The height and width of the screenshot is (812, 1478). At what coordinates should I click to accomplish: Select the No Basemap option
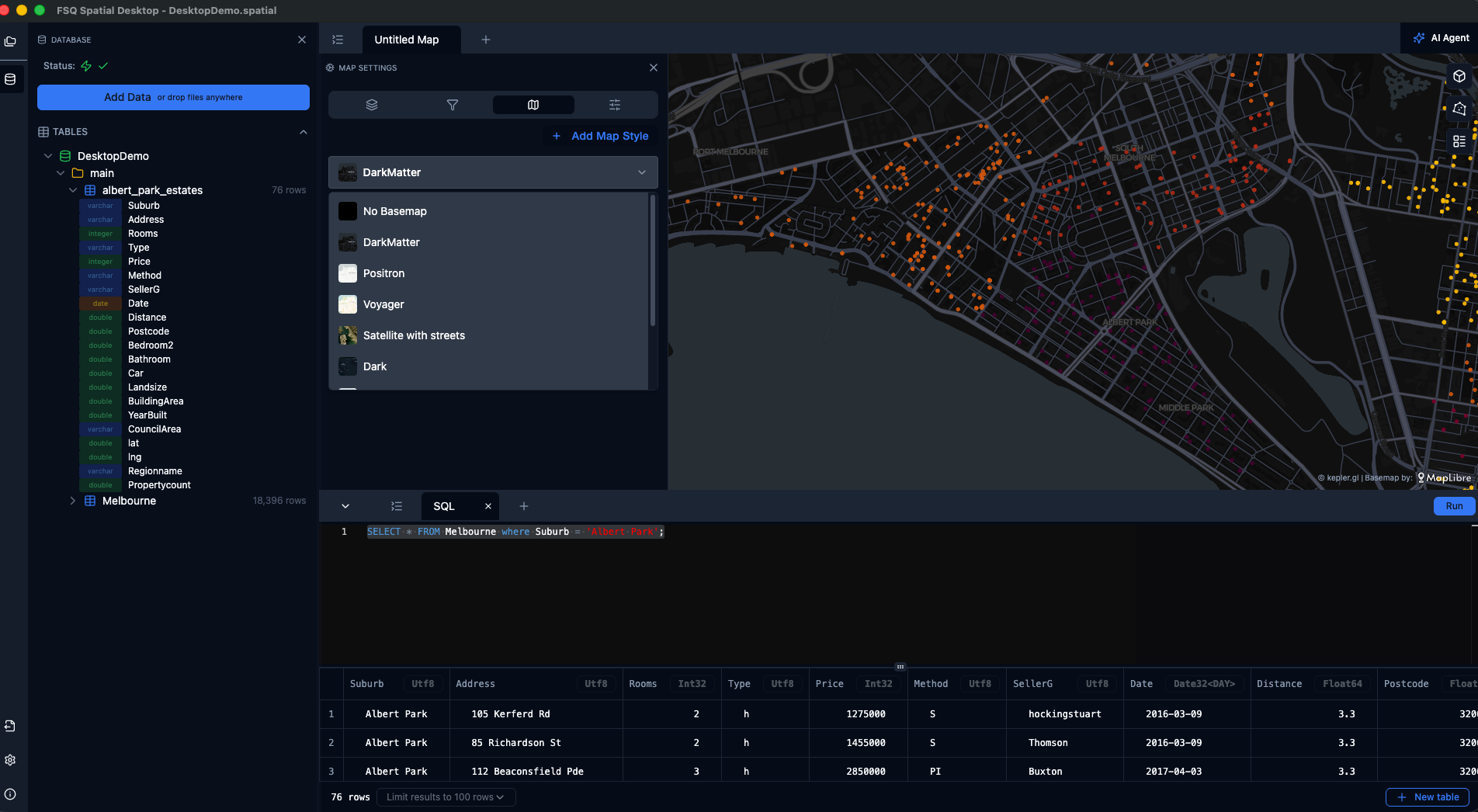tap(394, 211)
